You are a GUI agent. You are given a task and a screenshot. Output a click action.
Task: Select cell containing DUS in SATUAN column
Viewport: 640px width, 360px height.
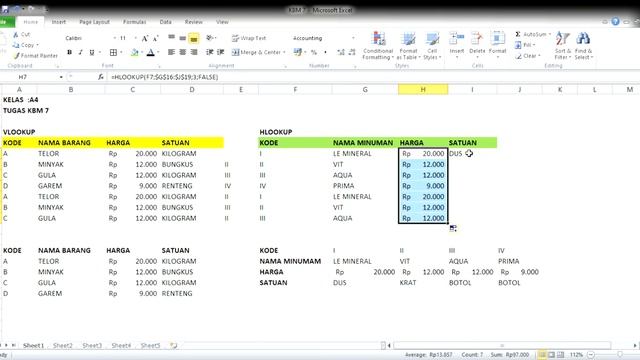(x=472, y=153)
